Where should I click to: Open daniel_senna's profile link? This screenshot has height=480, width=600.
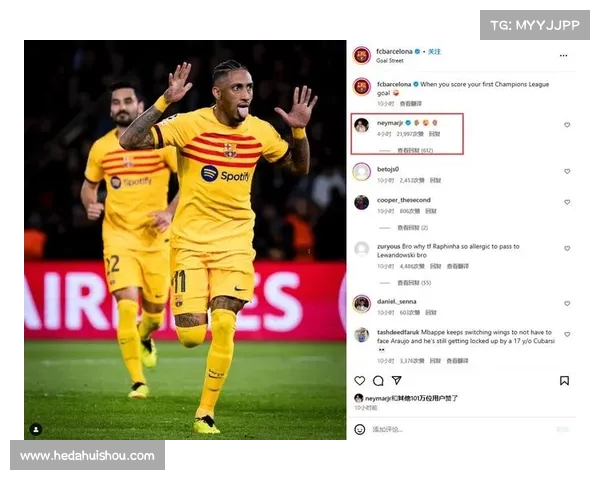(x=396, y=302)
